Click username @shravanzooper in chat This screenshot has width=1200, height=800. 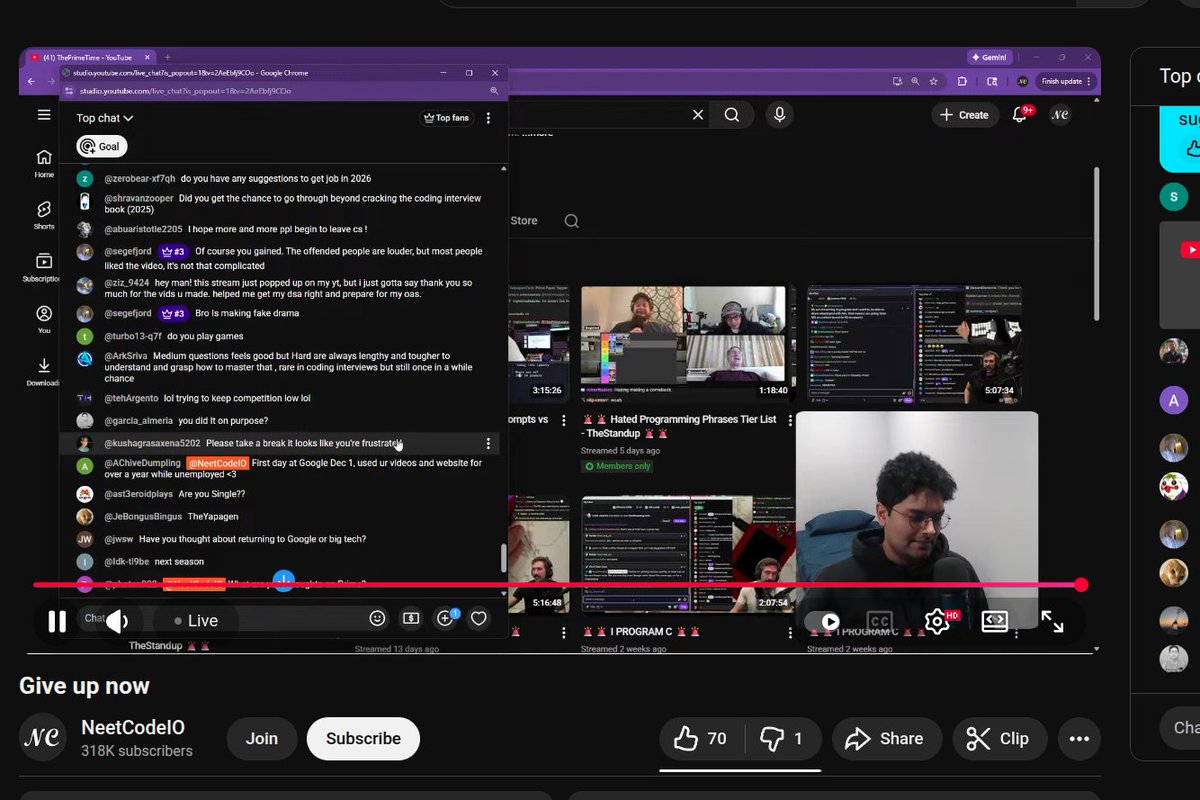click(139, 198)
